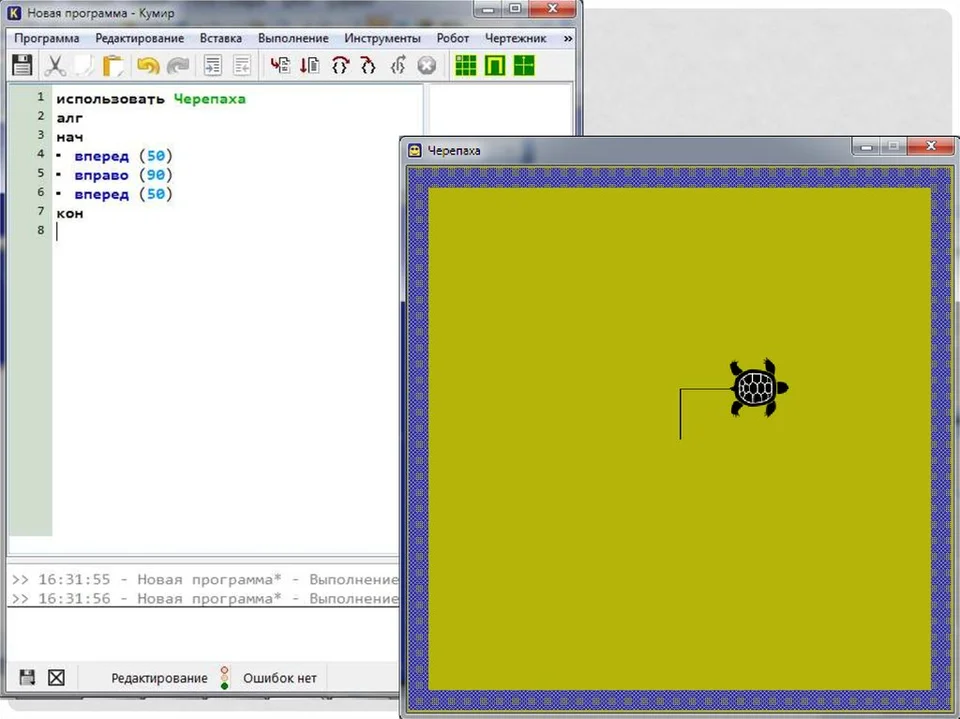960x719 pixels.
Task: Click the Paste clipboard icon
Action: coord(113,66)
